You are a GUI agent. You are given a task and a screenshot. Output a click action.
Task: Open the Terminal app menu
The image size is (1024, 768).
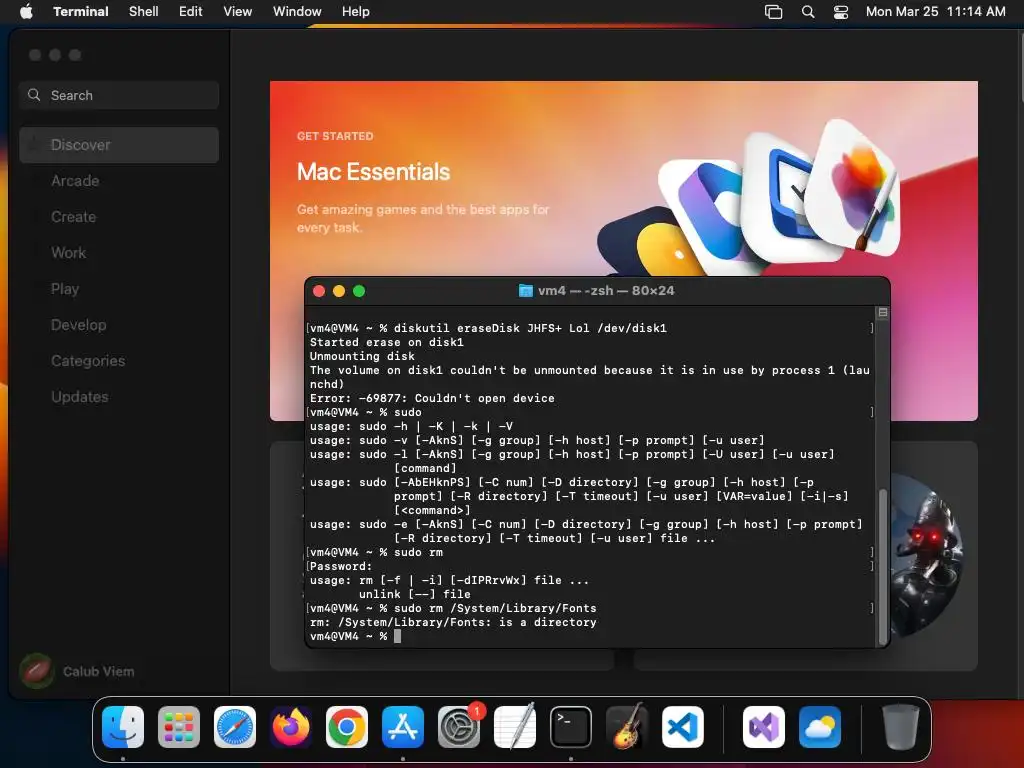(81, 12)
